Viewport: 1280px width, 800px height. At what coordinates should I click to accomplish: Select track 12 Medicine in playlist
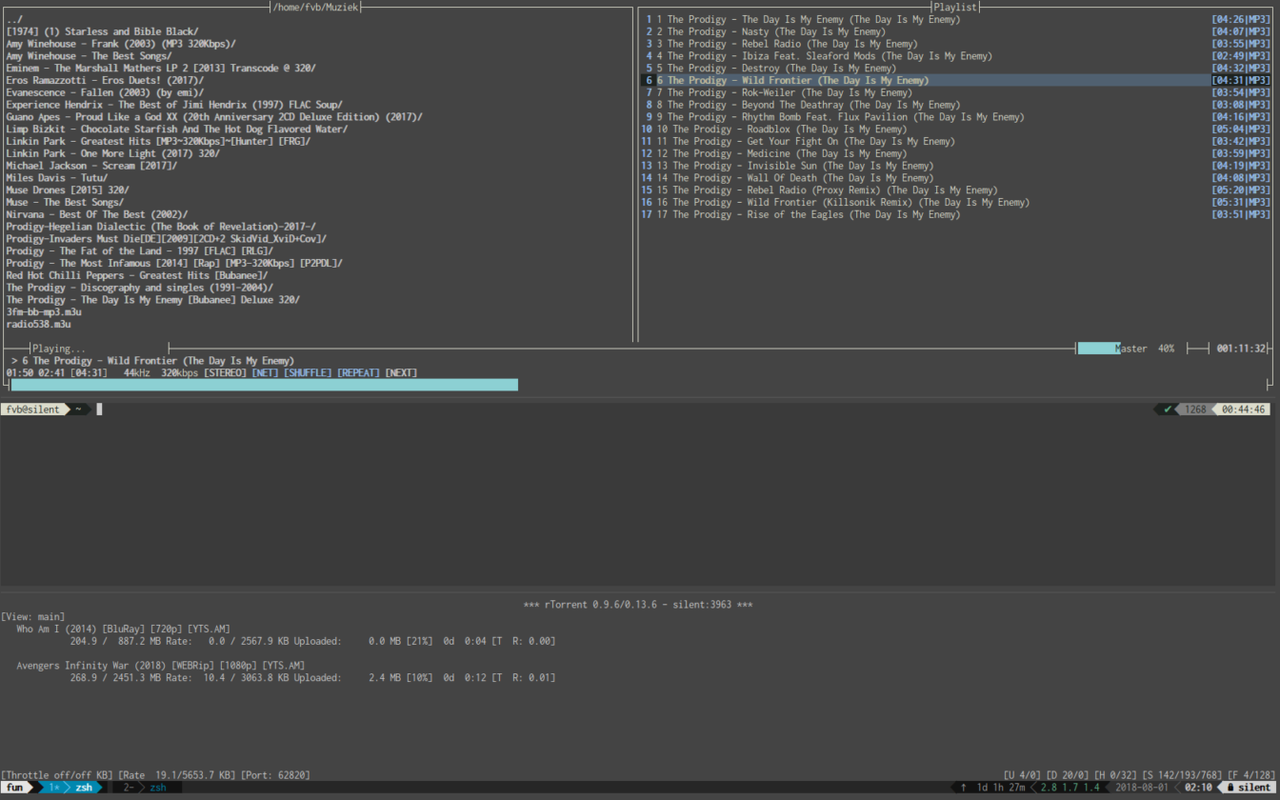point(956,154)
